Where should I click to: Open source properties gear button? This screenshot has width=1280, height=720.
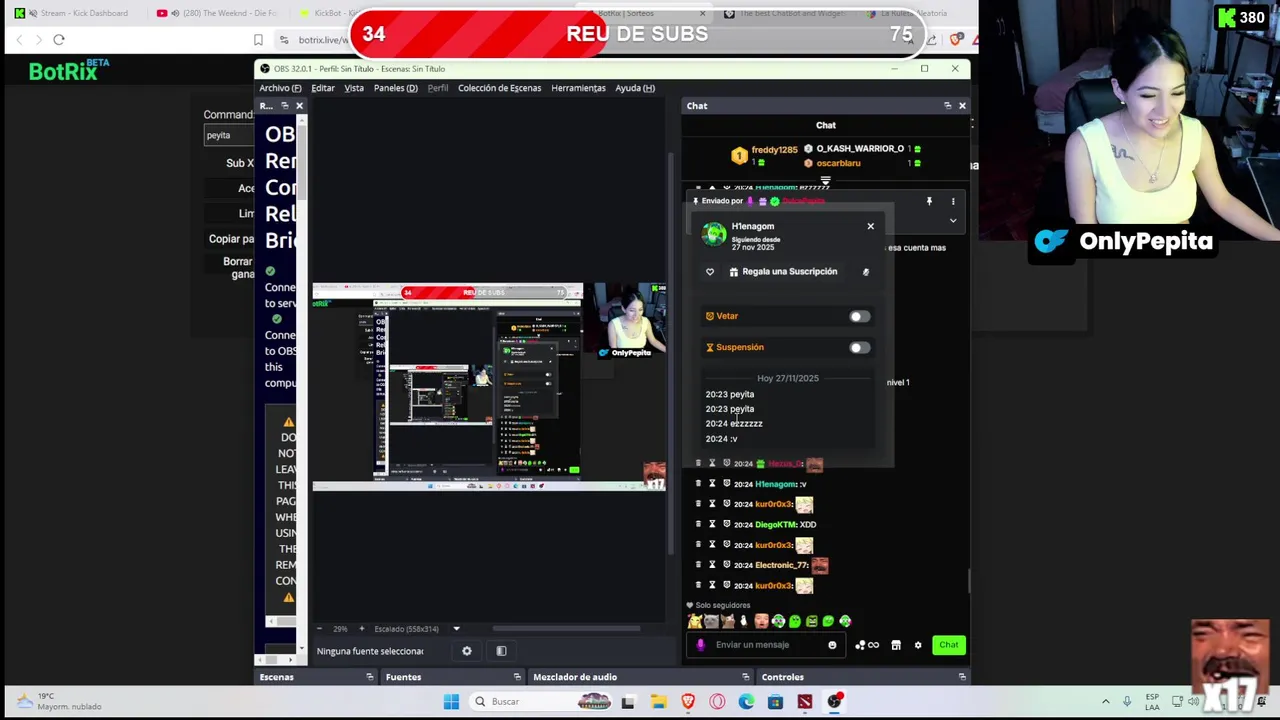tap(467, 651)
